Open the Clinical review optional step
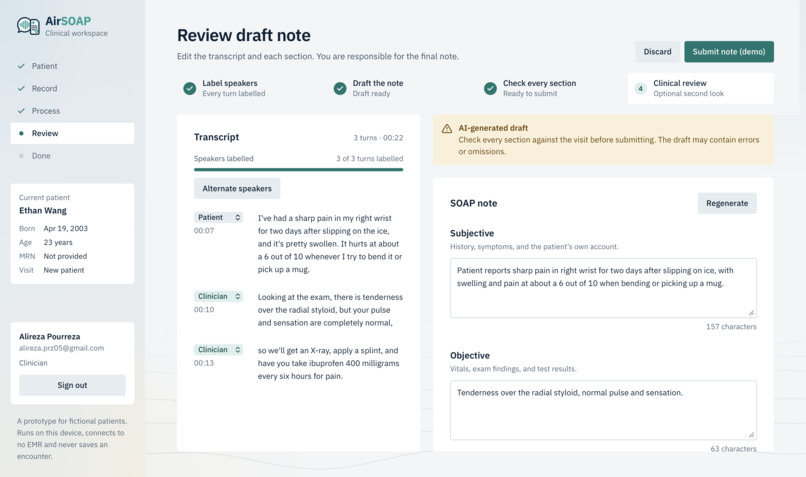 click(x=701, y=88)
